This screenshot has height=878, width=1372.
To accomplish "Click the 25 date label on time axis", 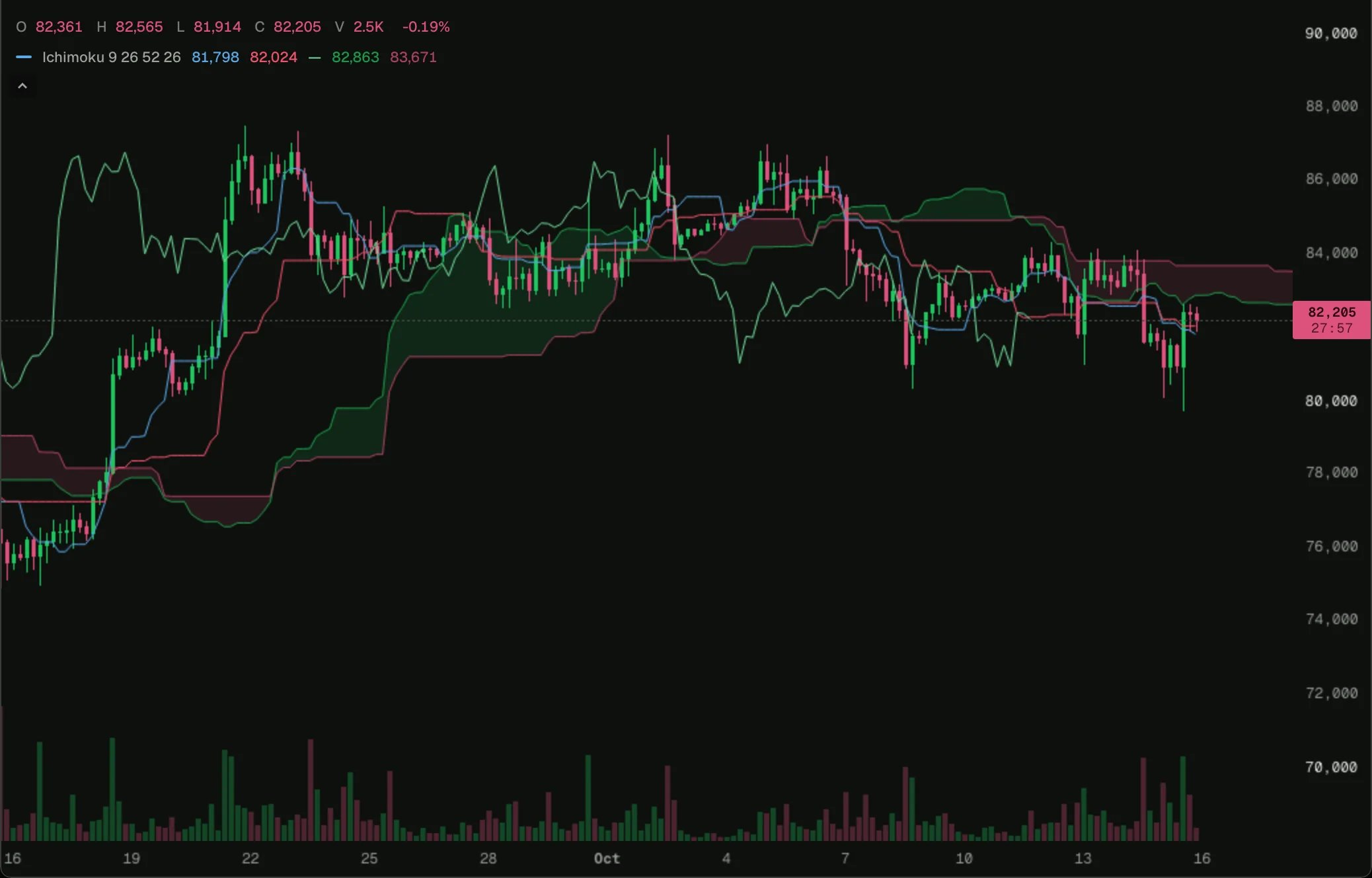I will (369, 858).
